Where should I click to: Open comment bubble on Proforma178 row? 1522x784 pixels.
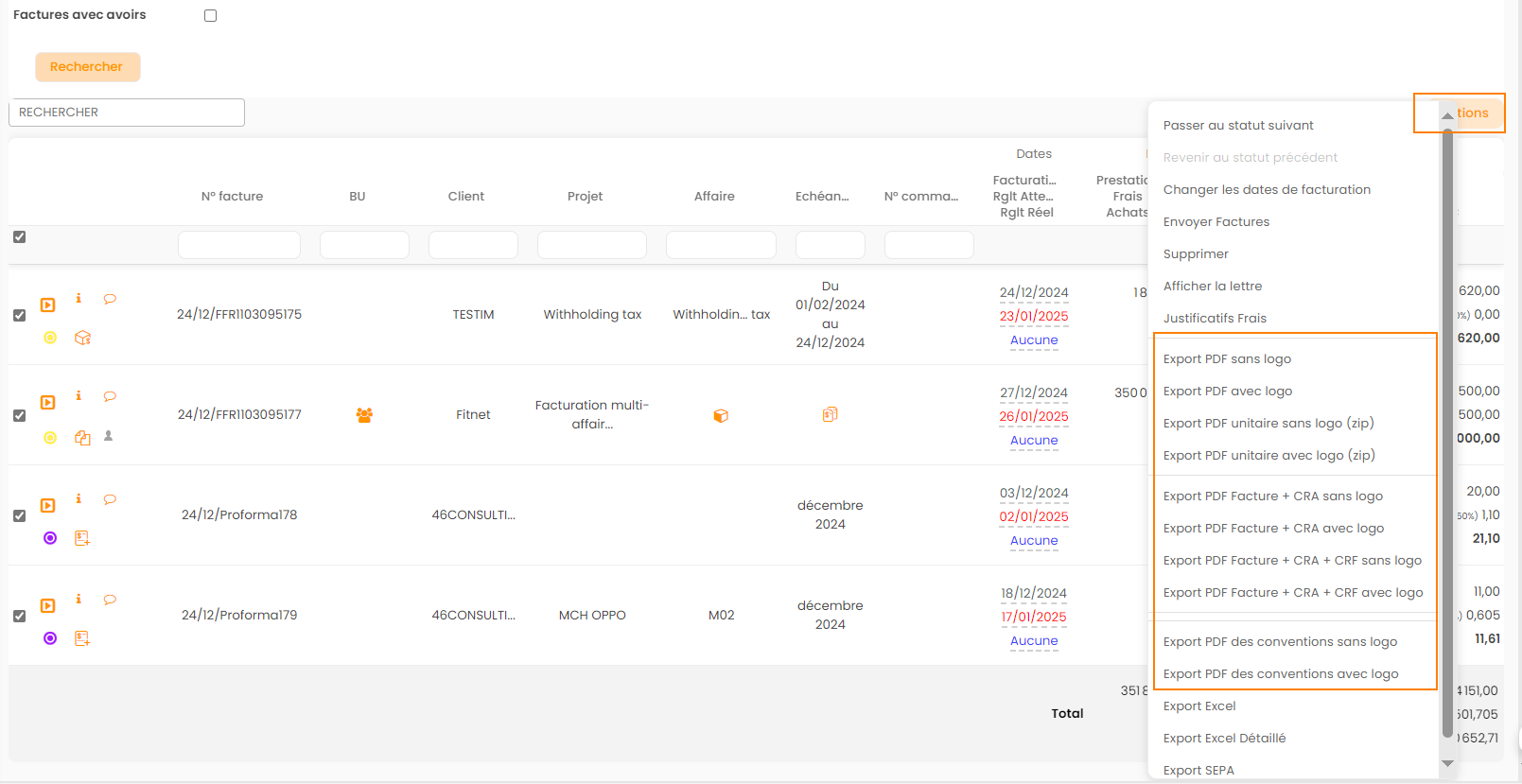pyautogui.click(x=110, y=499)
